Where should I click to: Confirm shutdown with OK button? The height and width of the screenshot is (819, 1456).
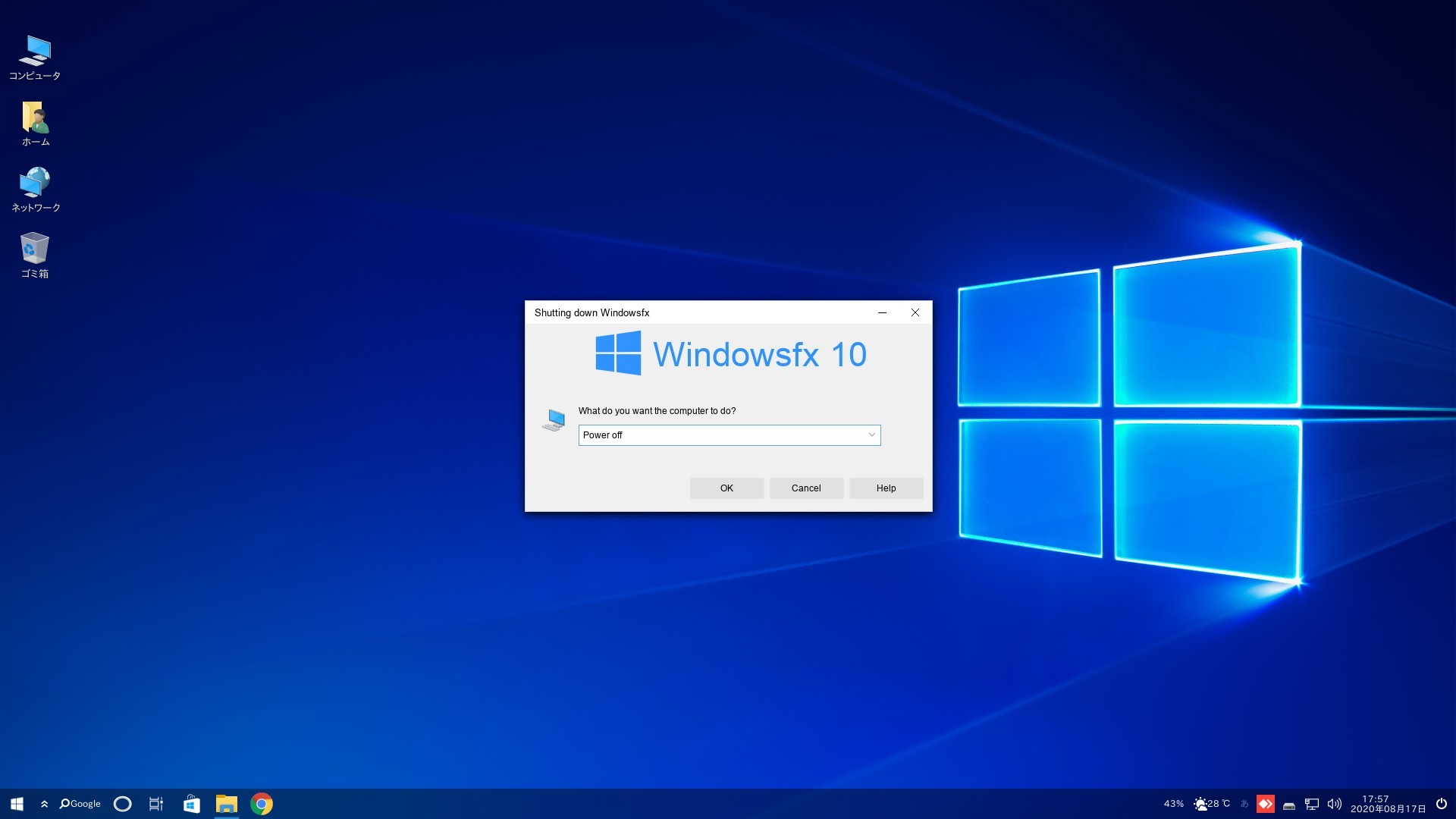(x=726, y=488)
